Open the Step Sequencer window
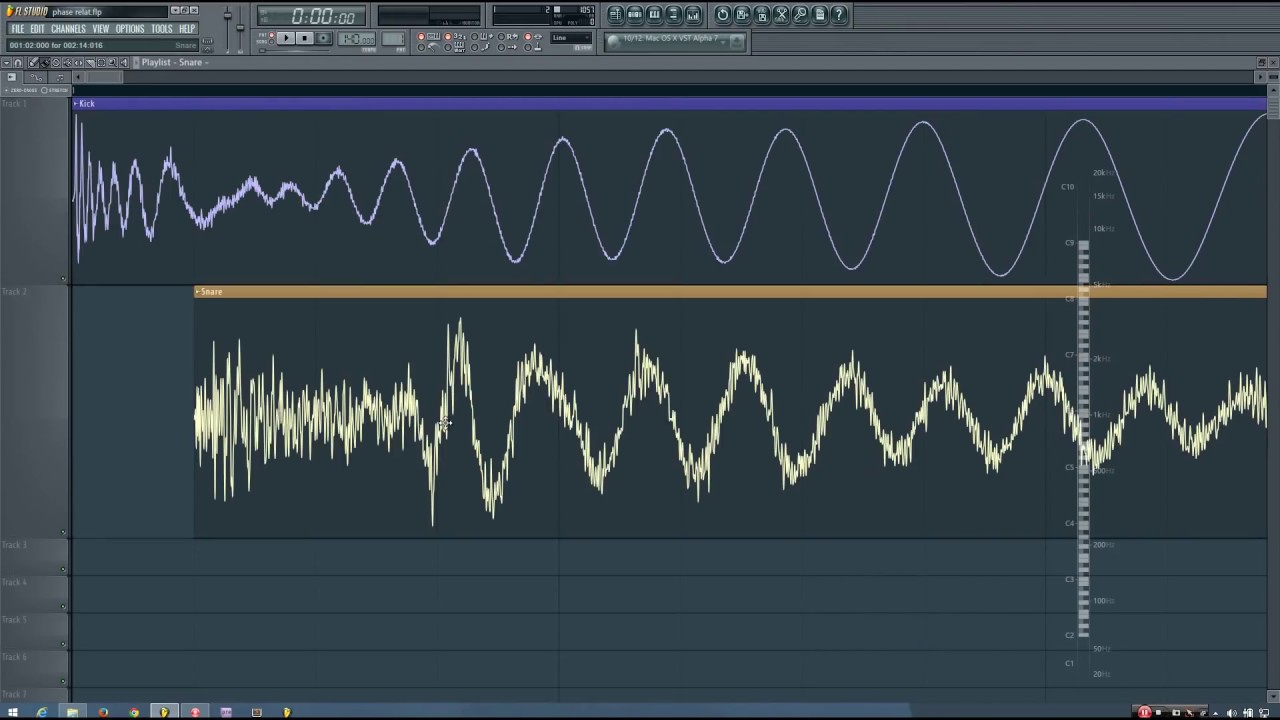1280x720 pixels. (x=634, y=14)
